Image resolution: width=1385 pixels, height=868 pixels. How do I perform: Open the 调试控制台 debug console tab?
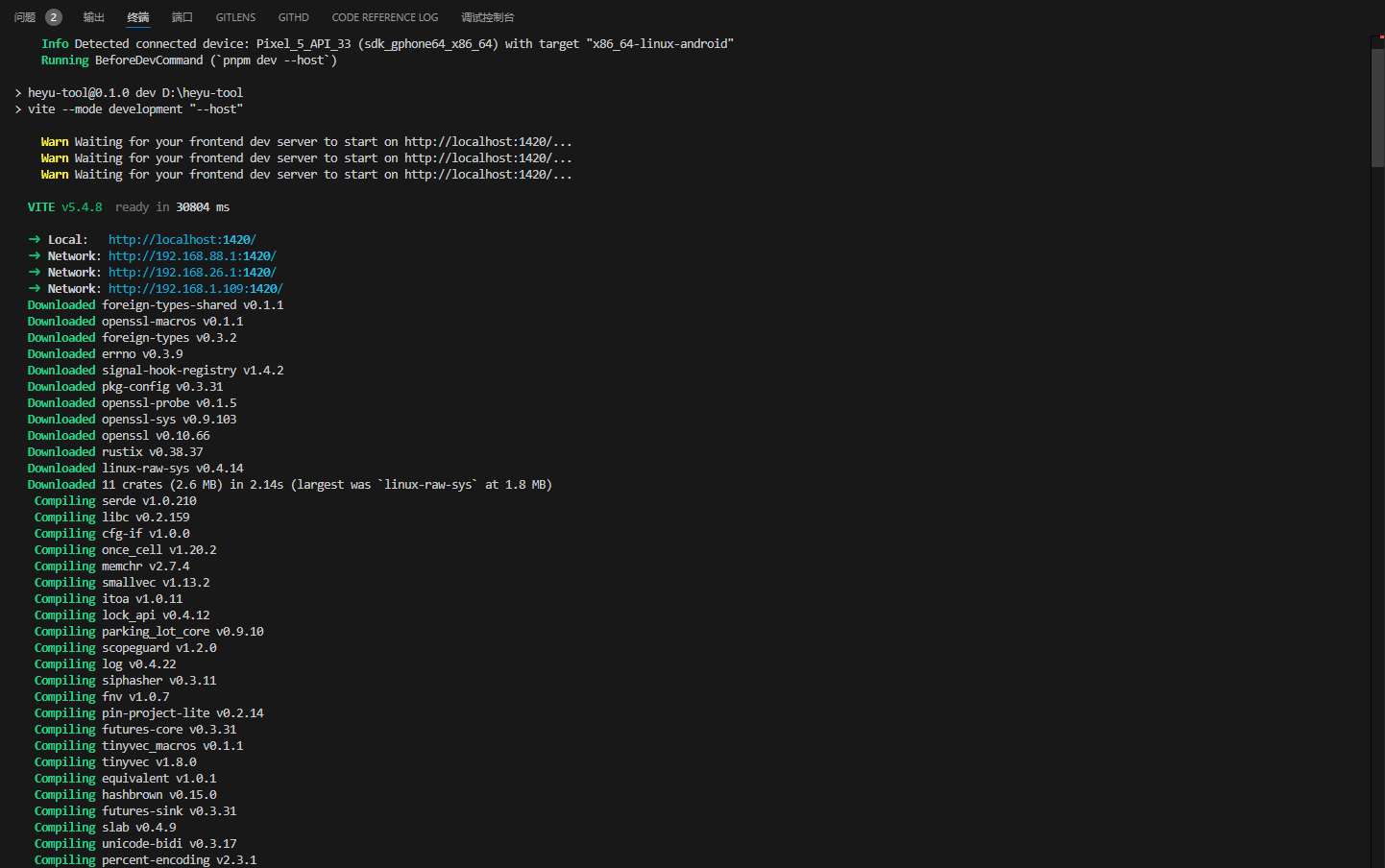pos(488,17)
